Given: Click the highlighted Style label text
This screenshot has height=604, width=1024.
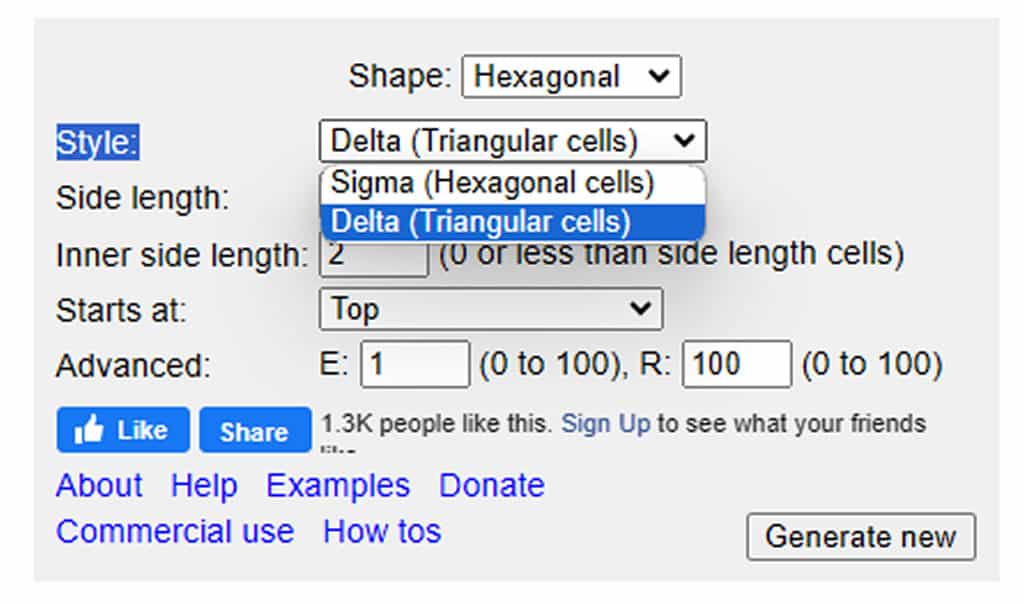Looking at the screenshot, I should coord(97,142).
